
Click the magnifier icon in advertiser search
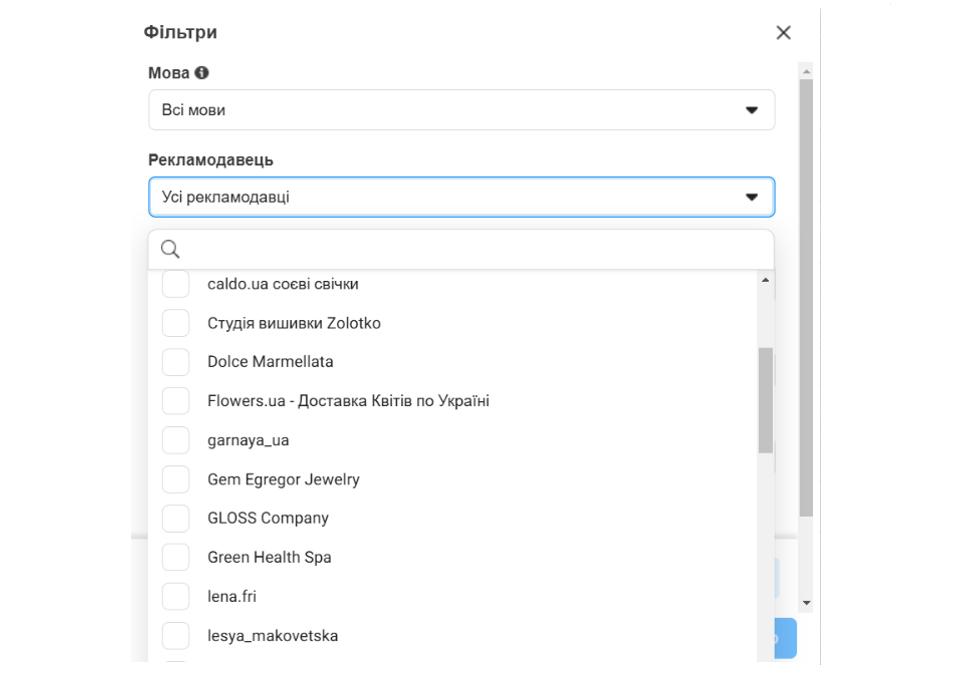point(170,249)
